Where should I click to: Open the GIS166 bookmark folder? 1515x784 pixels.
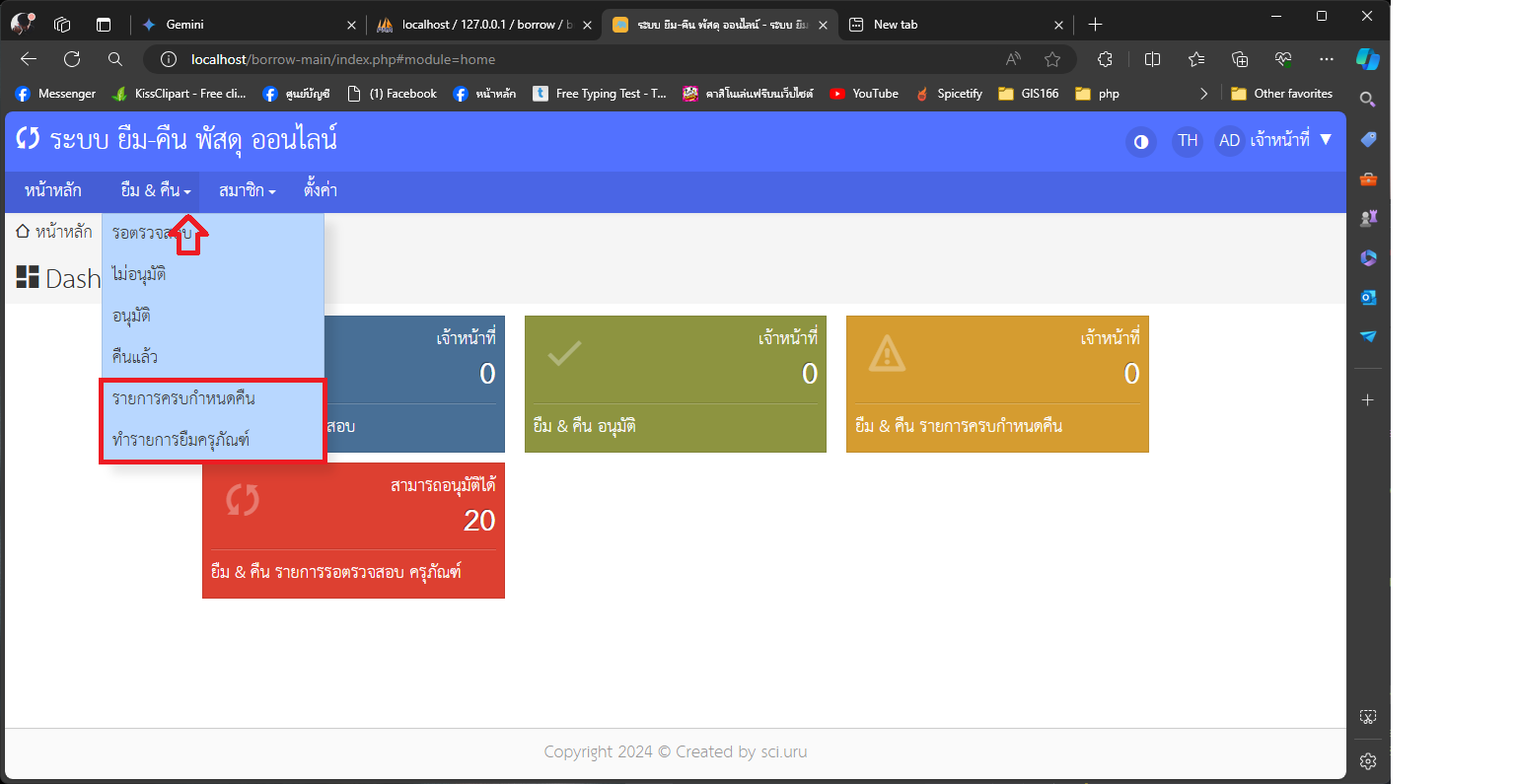pyautogui.click(x=1029, y=94)
